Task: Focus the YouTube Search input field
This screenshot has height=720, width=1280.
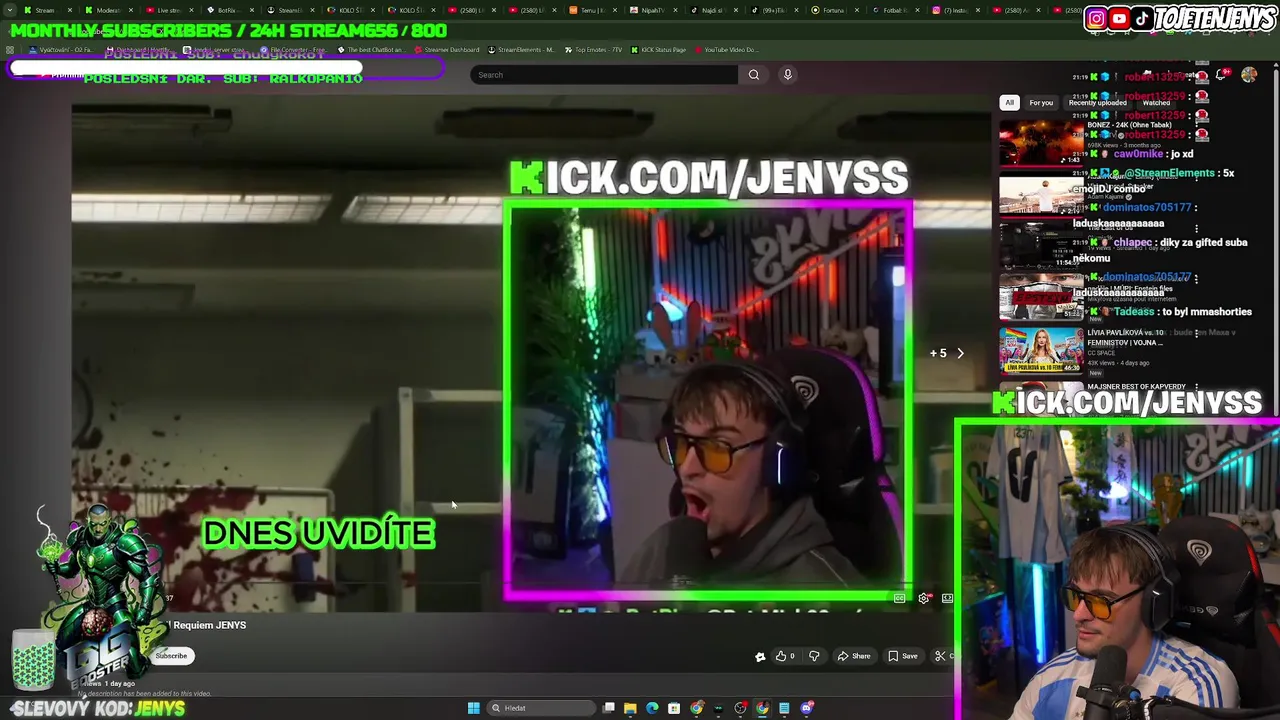Action: [604, 74]
